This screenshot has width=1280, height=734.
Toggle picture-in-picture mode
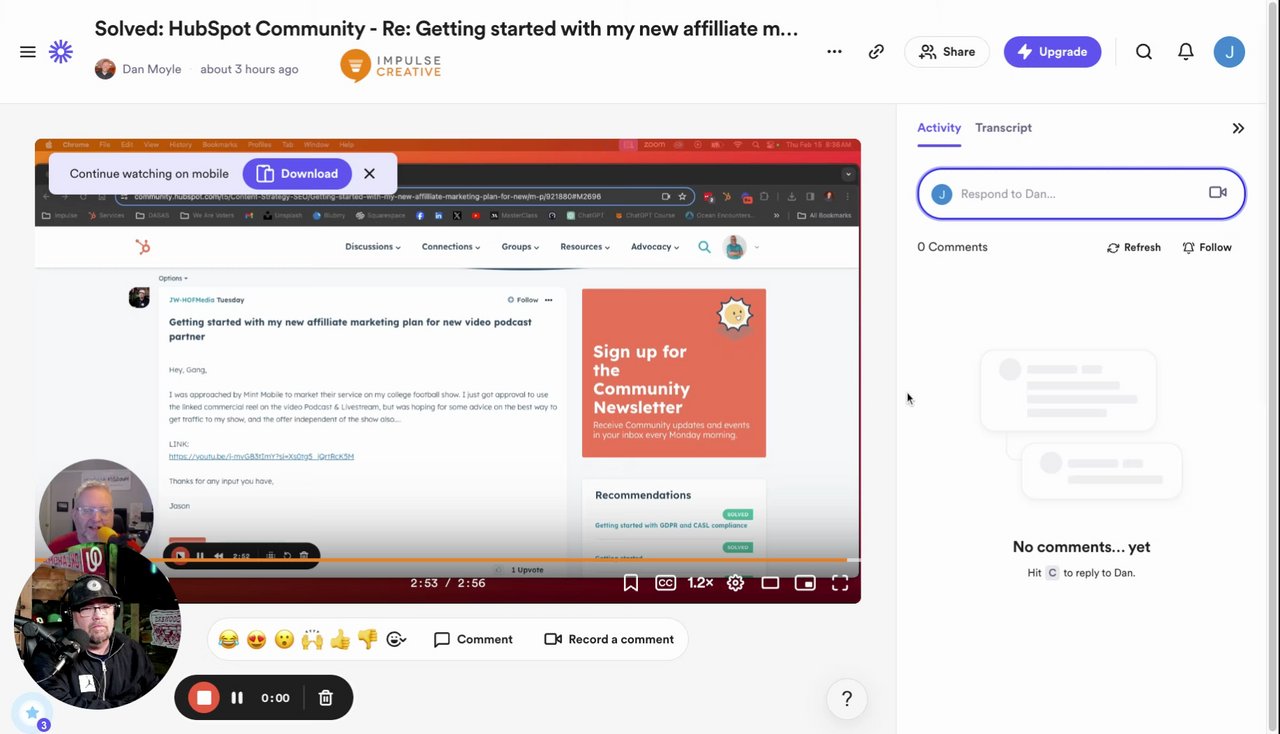pyautogui.click(x=805, y=583)
